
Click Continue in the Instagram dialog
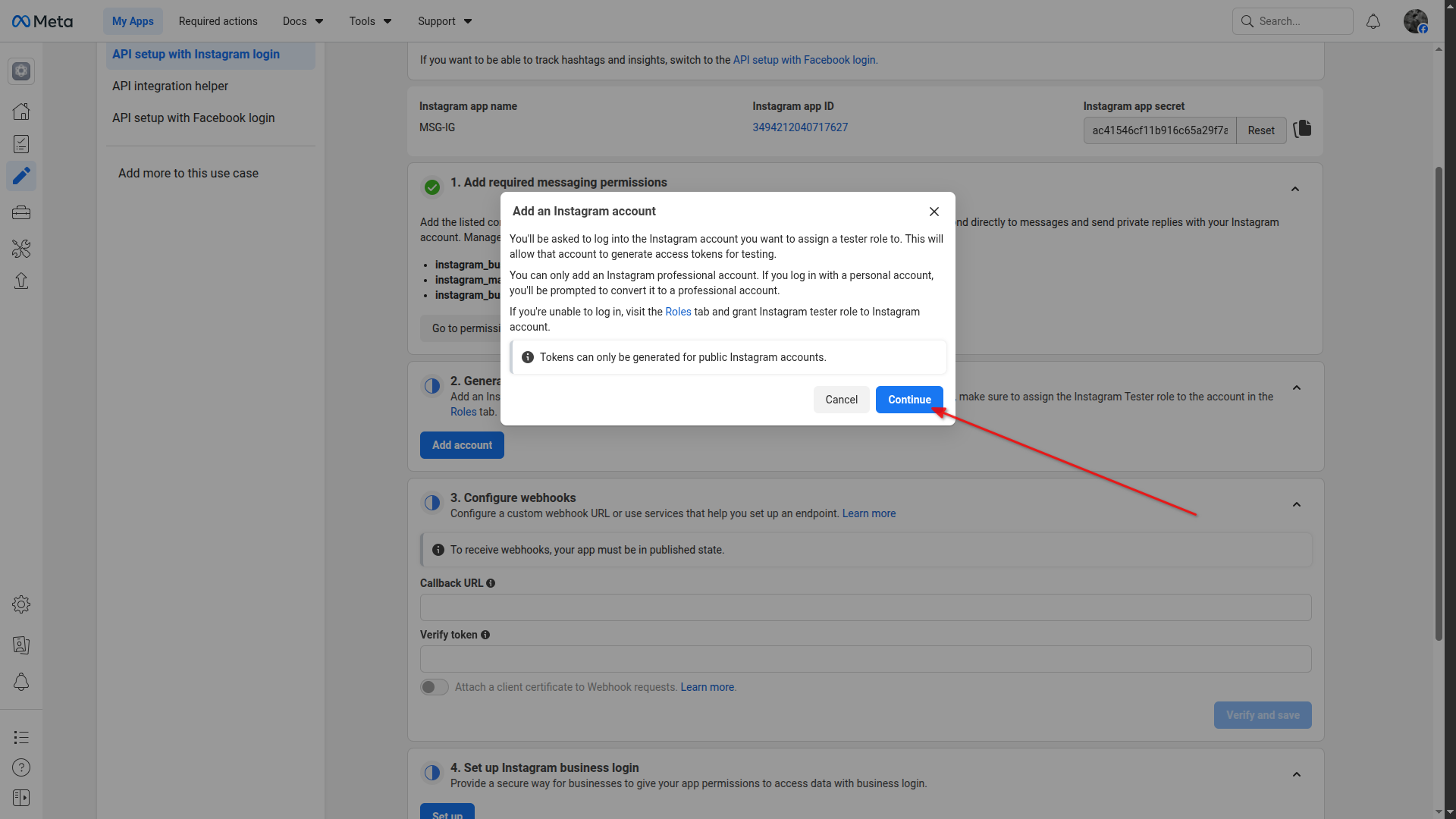coord(908,400)
